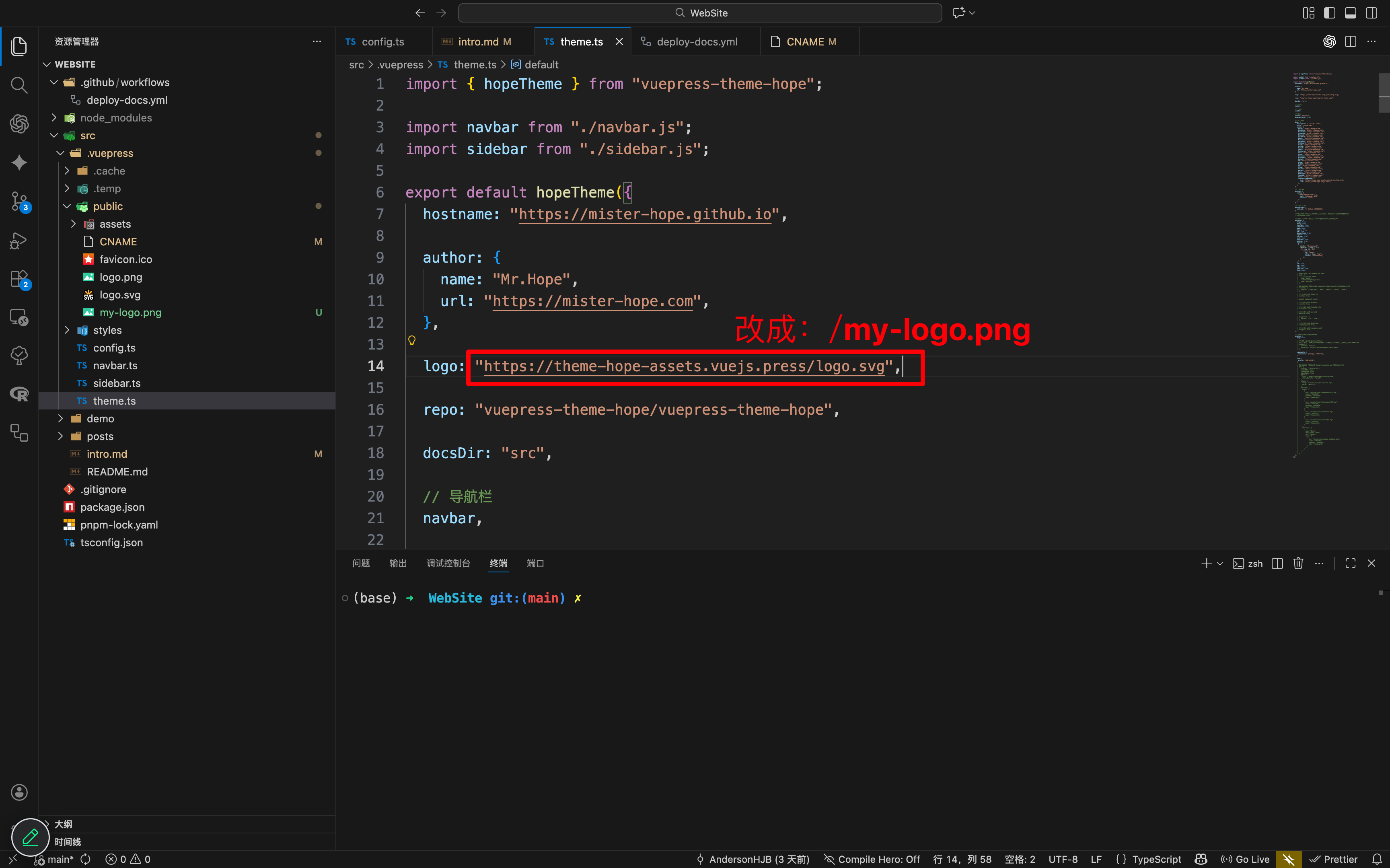Click Prettier status bar item

1333,859
